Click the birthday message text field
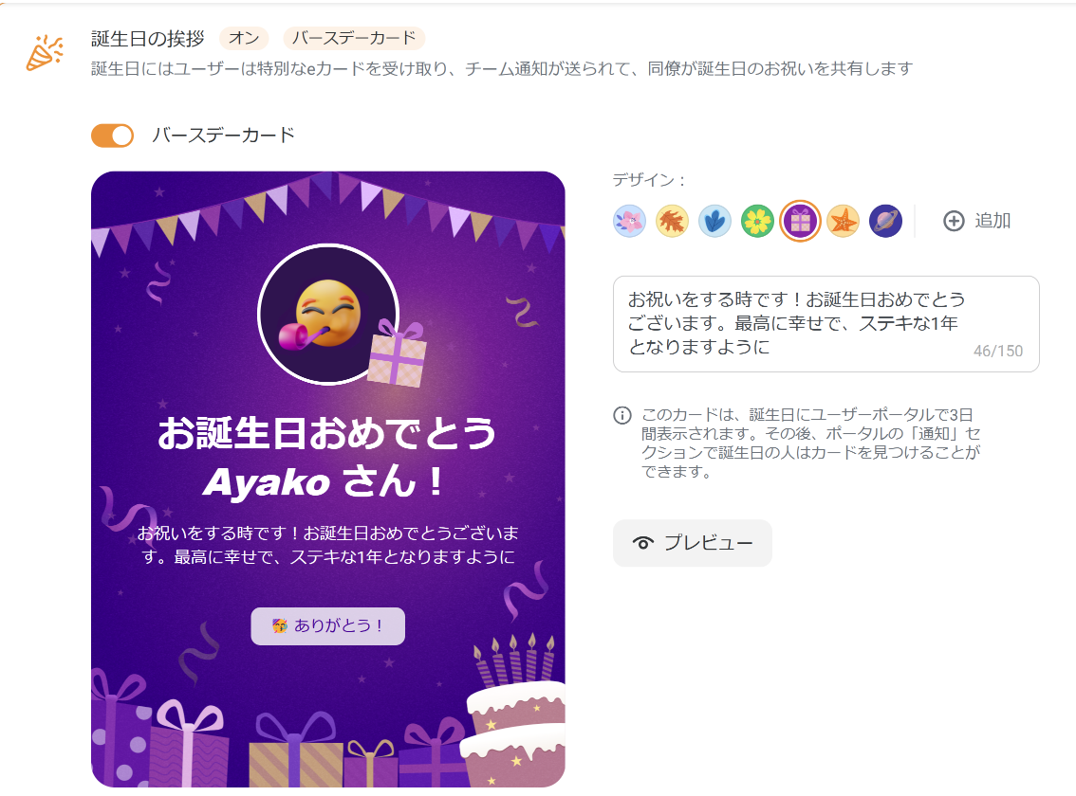Viewport: 1076px width, 796px height. (826, 324)
